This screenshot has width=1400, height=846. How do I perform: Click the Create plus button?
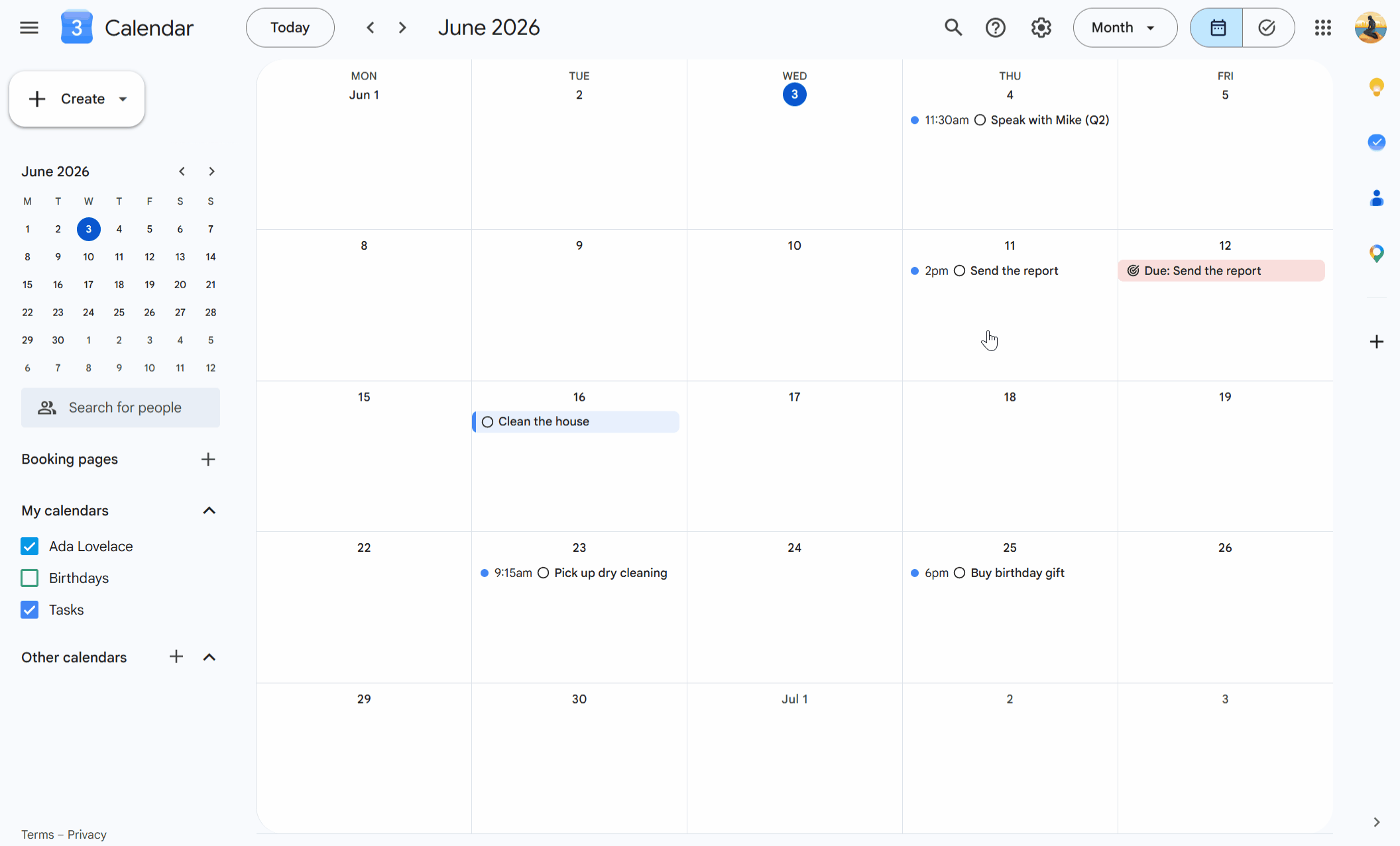(37, 99)
